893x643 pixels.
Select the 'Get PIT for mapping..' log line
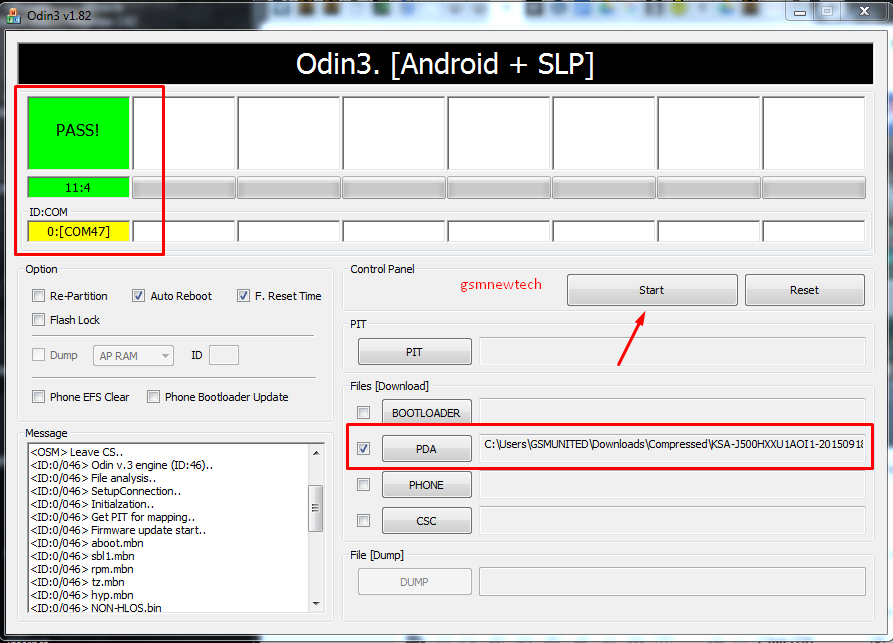113,517
